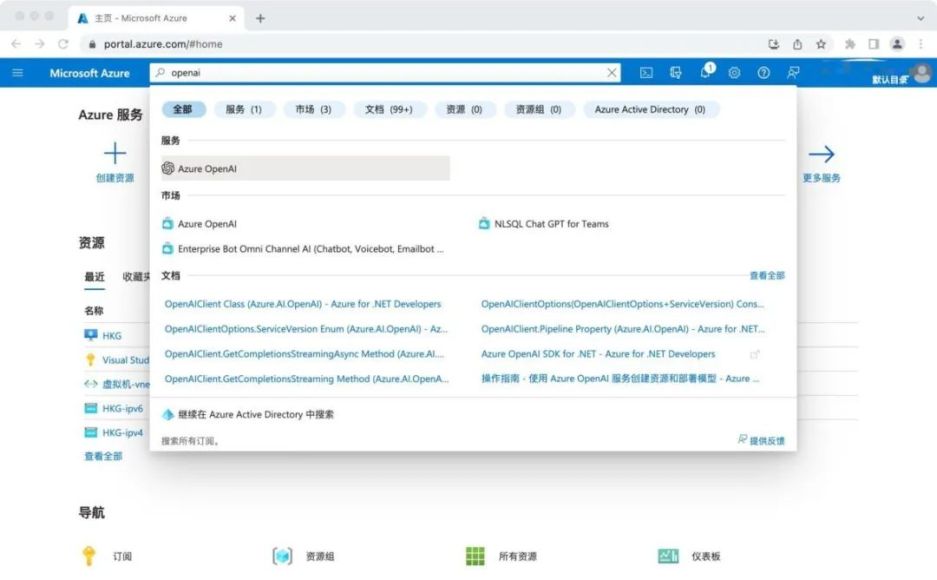Open the browser share icon
The width and height of the screenshot is (937, 580).
point(797,44)
